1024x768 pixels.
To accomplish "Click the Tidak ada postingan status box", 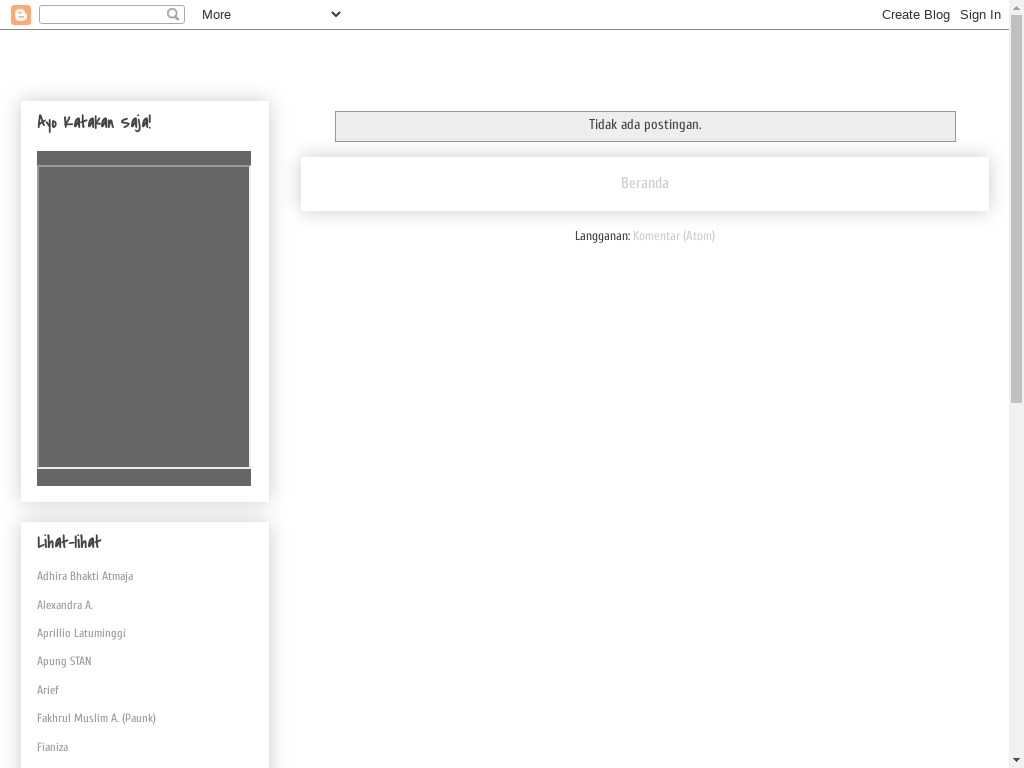I will (645, 126).
